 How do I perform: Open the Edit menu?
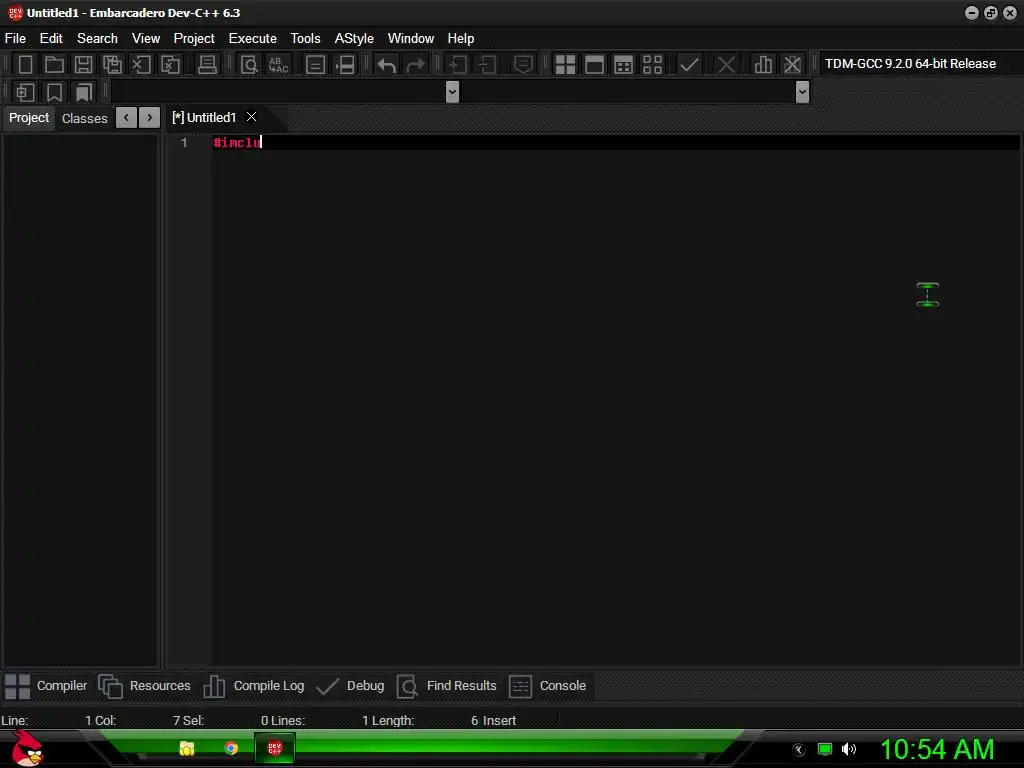[51, 39]
